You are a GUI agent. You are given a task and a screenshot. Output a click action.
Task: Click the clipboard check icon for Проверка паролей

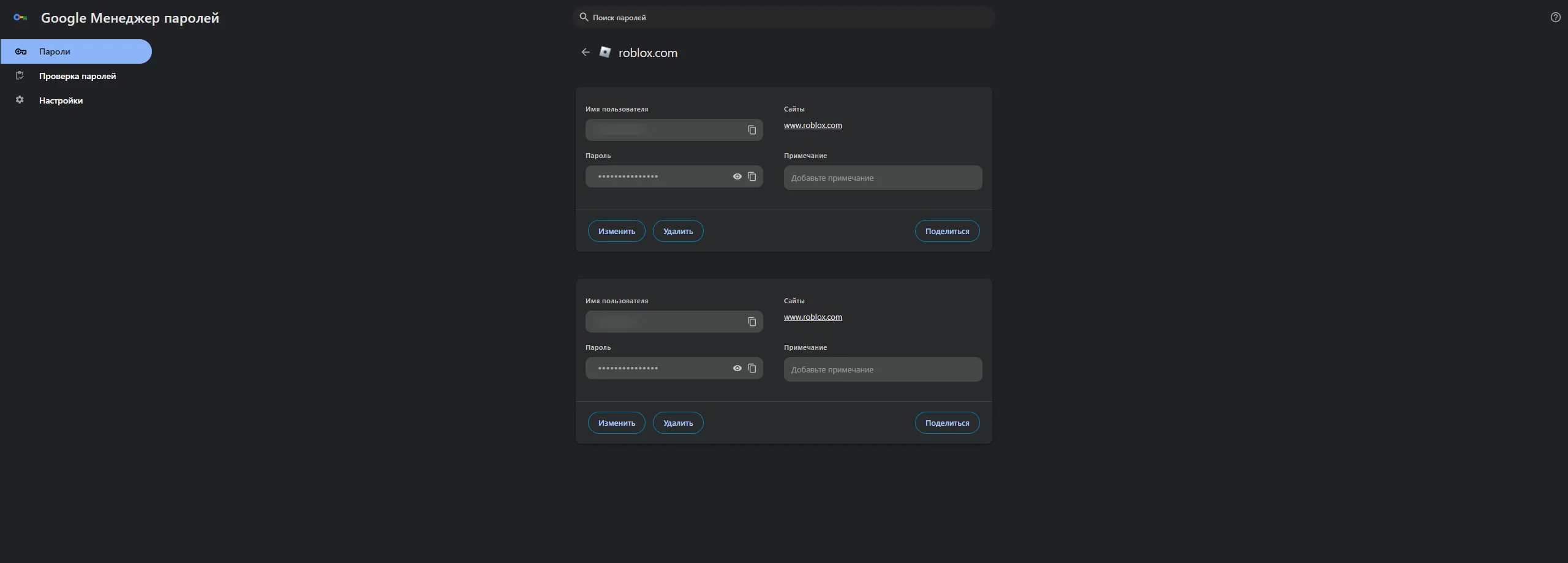pos(20,75)
